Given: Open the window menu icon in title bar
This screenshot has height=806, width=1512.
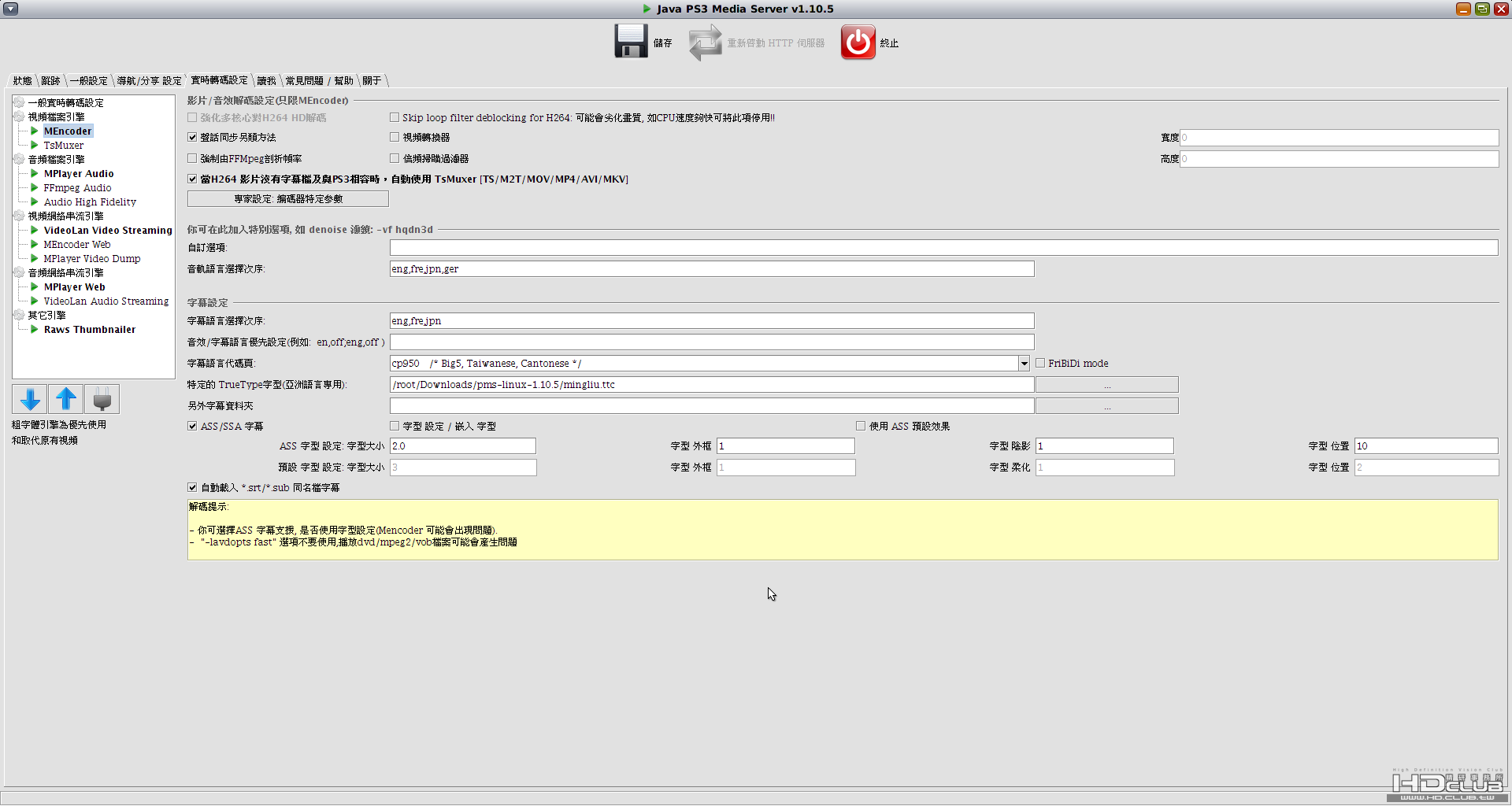Looking at the screenshot, I should click(x=11, y=9).
